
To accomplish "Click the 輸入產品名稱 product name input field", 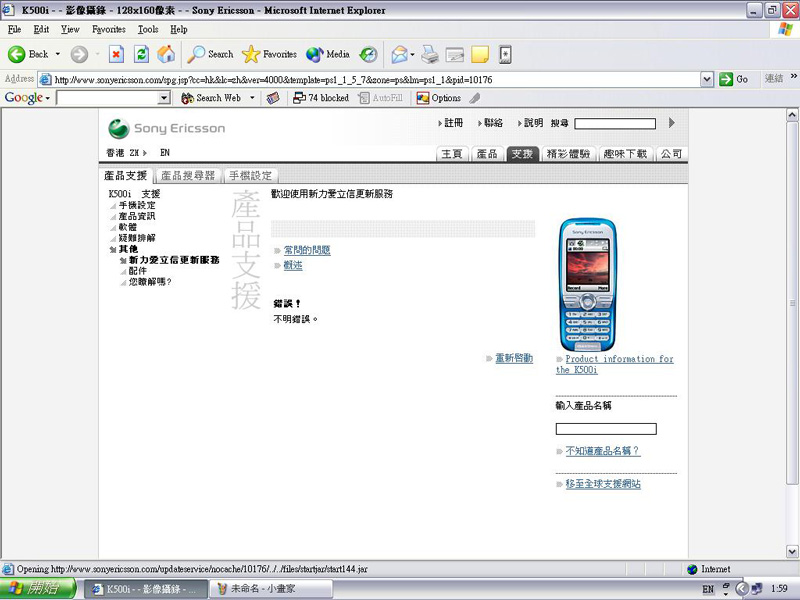I will [606, 429].
